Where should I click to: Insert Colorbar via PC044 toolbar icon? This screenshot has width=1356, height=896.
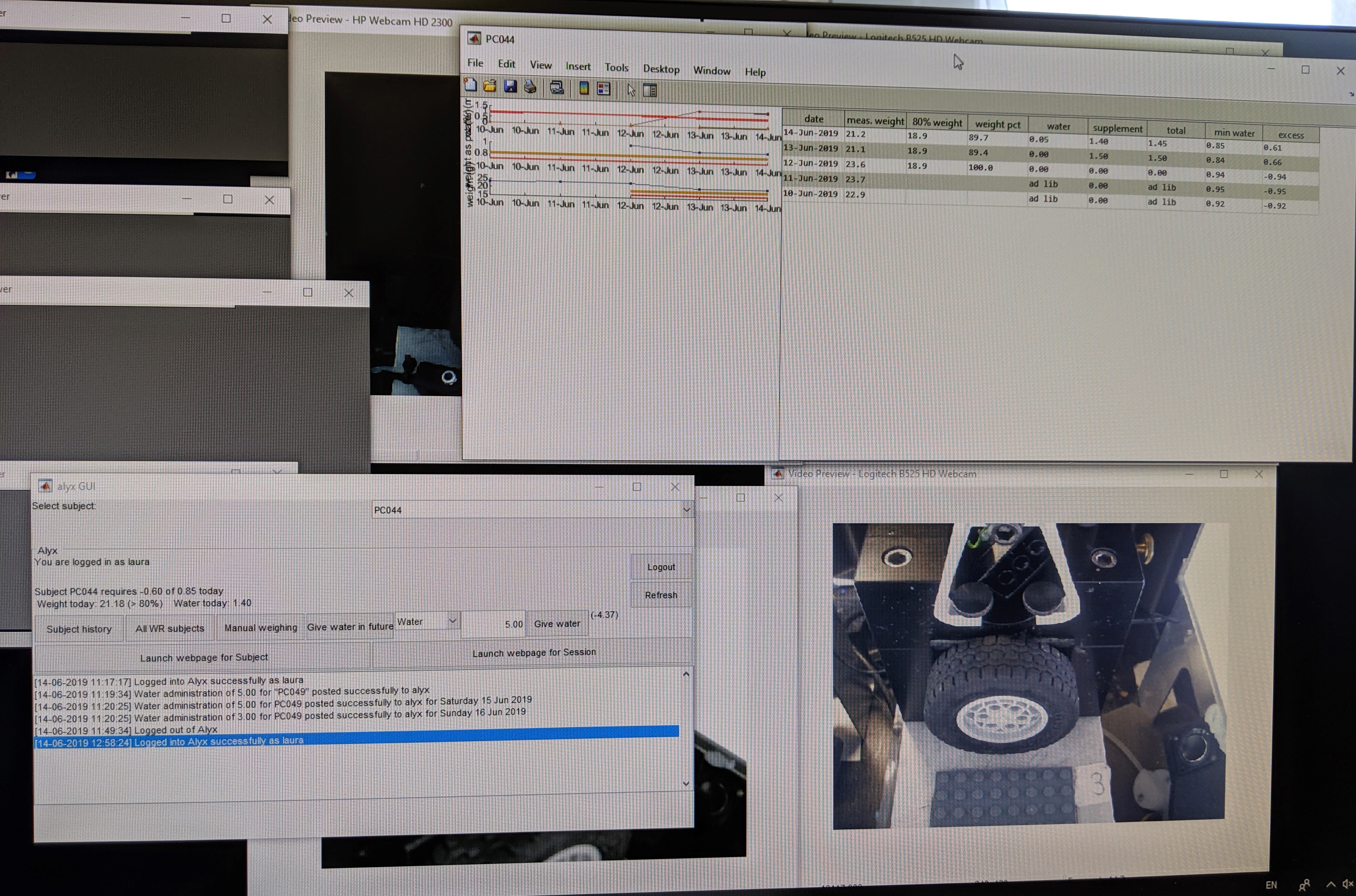point(583,88)
